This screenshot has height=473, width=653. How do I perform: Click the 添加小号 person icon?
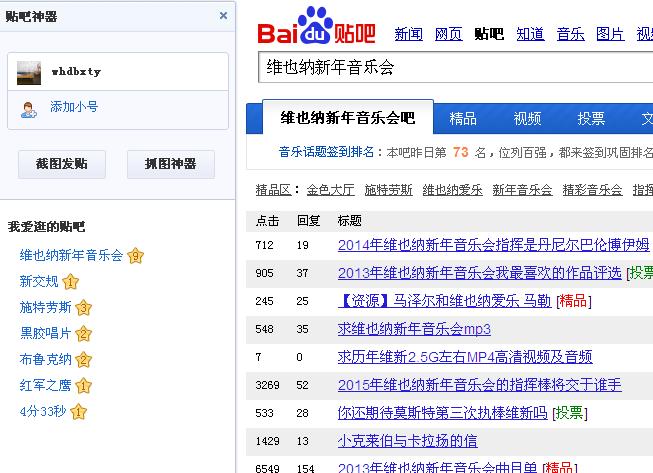point(29,110)
